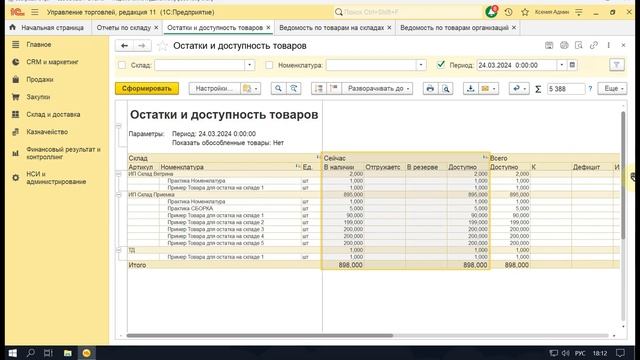Open the Закупки section
The width and height of the screenshot is (640, 360).
(x=38, y=97)
